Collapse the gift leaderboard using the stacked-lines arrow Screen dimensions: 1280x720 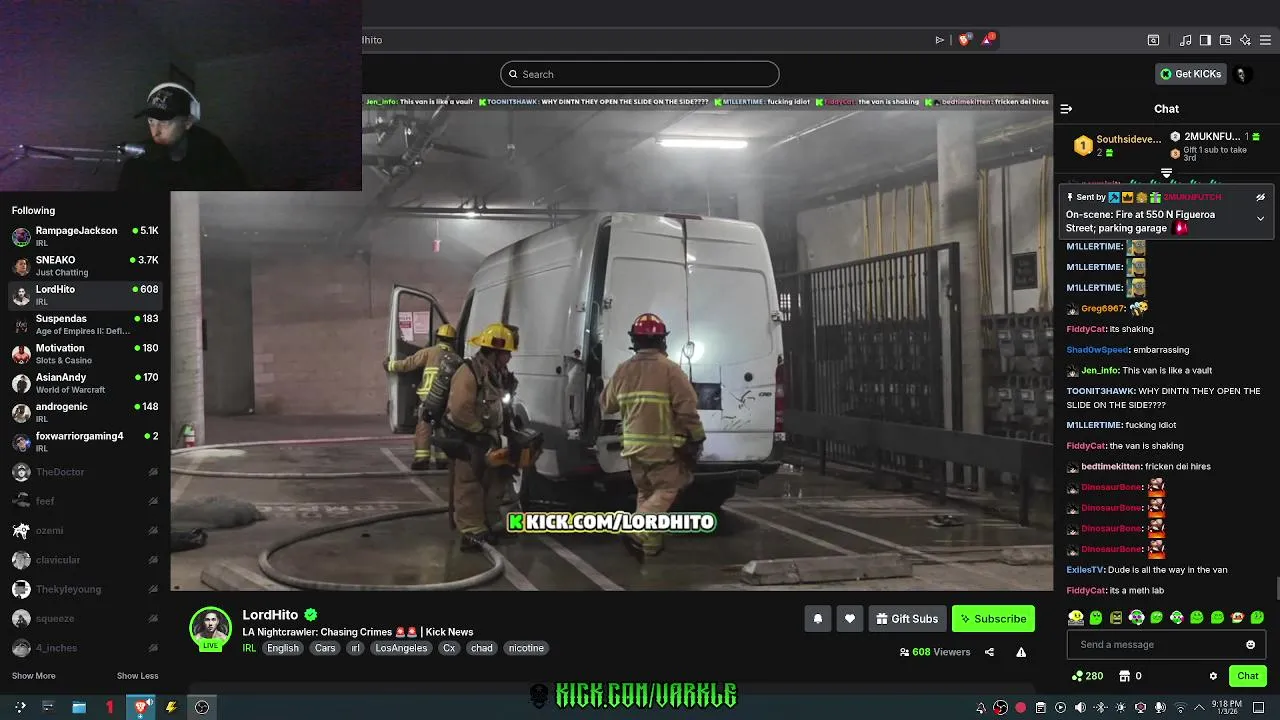click(x=1166, y=173)
